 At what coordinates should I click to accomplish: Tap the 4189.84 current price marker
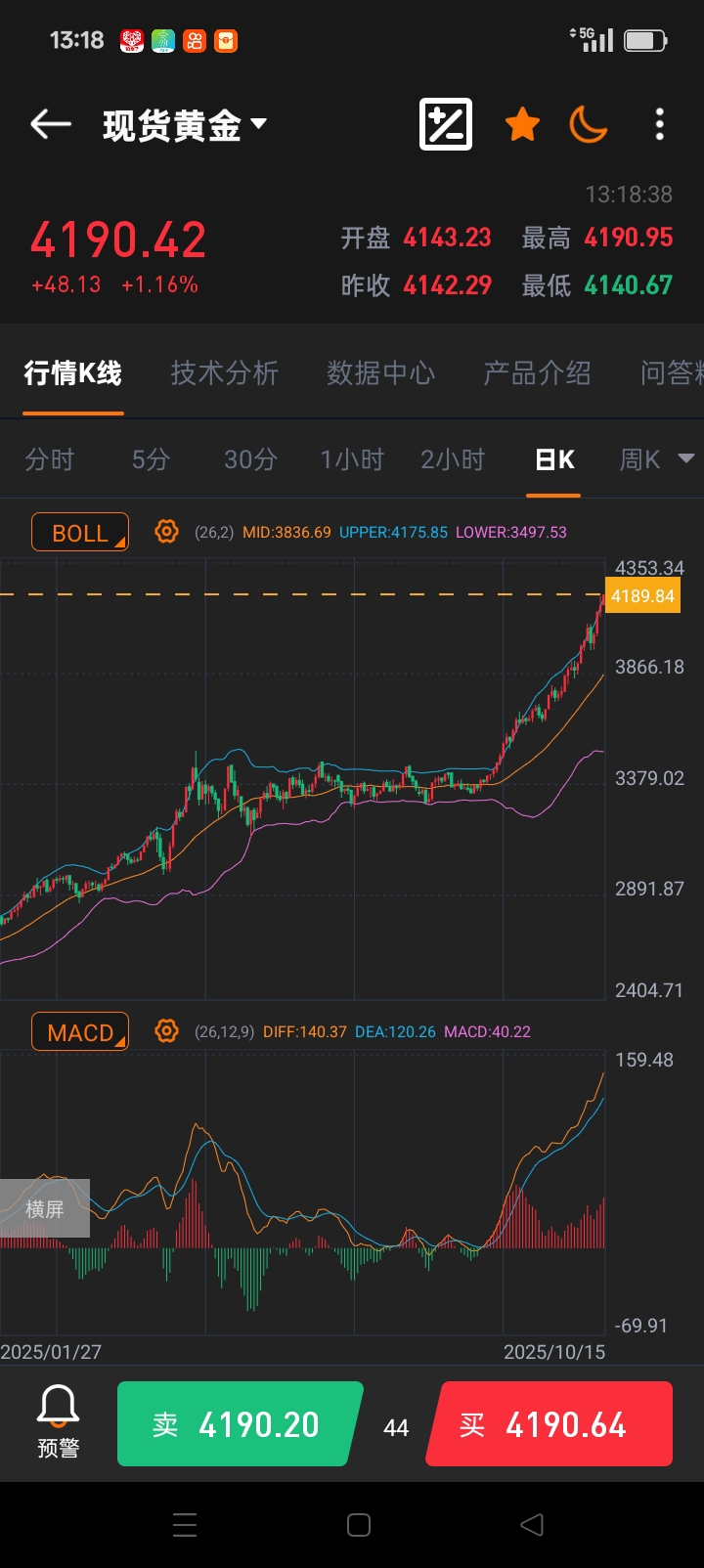642,596
